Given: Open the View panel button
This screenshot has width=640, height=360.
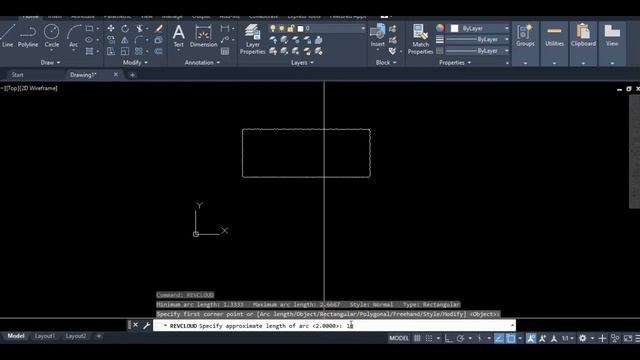Looking at the screenshot, I should pyautogui.click(x=612, y=43).
